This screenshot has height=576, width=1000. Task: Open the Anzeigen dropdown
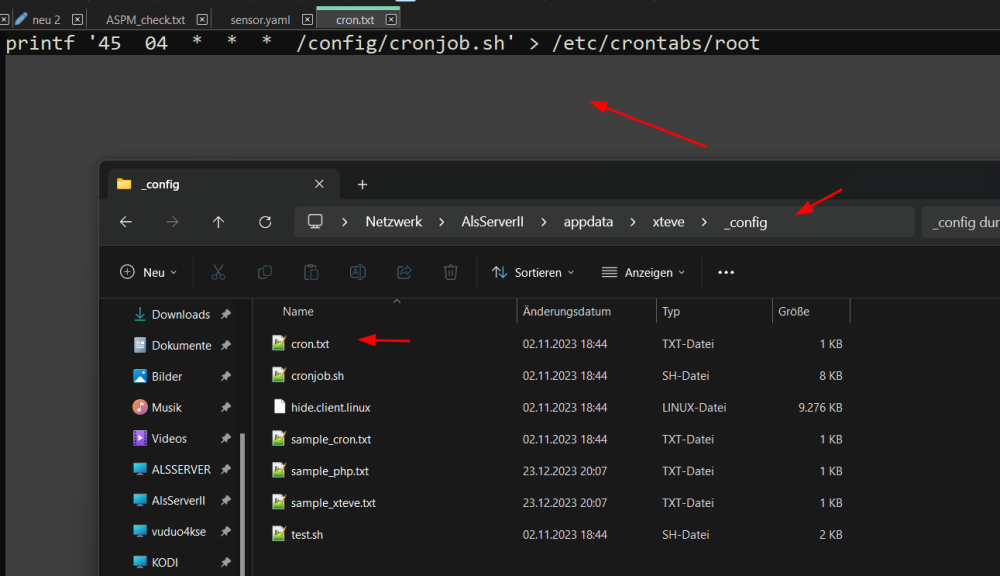click(643, 272)
